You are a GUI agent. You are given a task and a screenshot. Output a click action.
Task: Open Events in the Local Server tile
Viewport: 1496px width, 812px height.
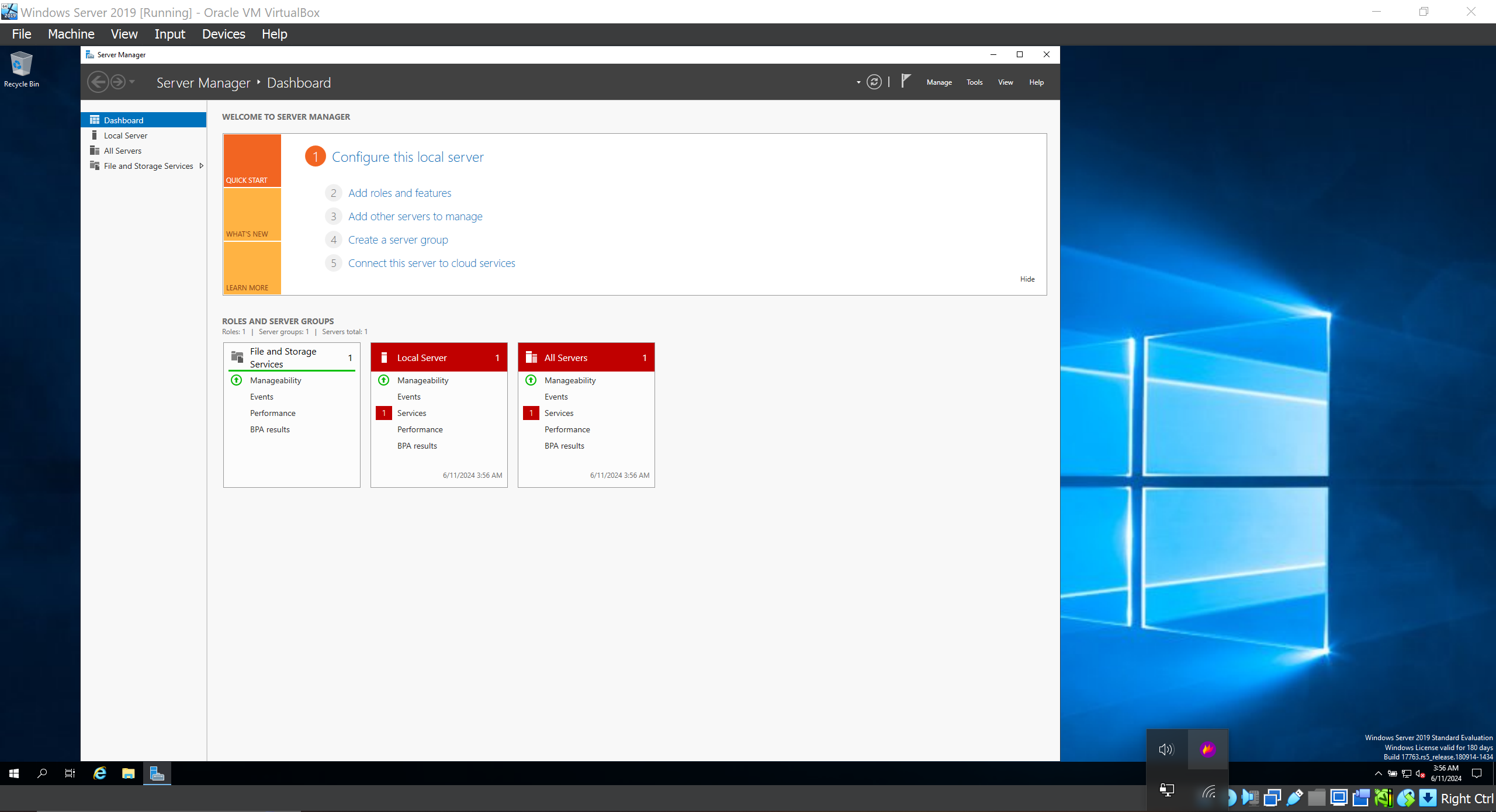(409, 397)
